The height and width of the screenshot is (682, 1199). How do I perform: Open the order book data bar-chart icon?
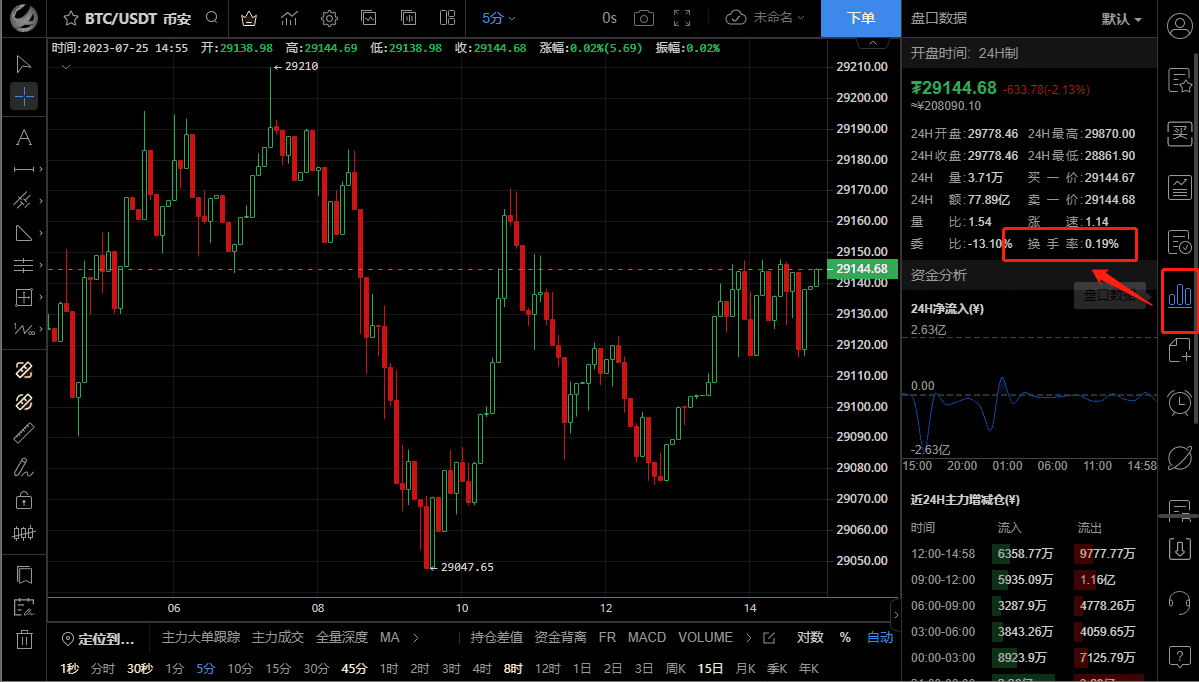[x=1180, y=295]
